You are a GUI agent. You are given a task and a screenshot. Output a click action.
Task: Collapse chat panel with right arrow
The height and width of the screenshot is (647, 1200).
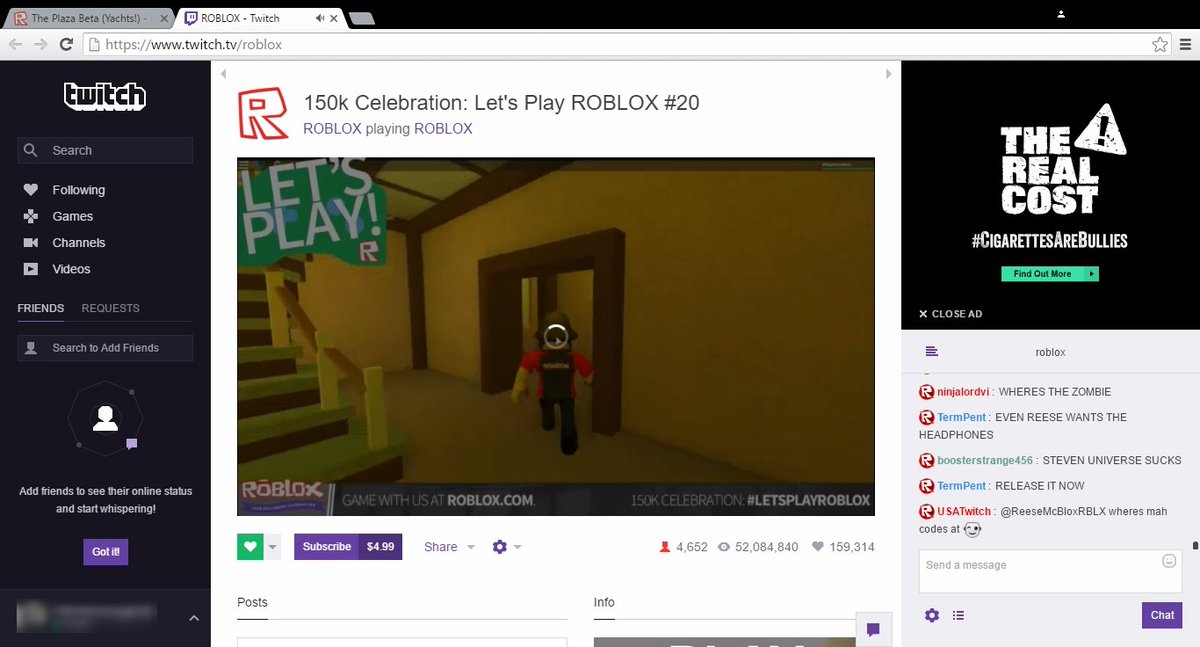(888, 74)
